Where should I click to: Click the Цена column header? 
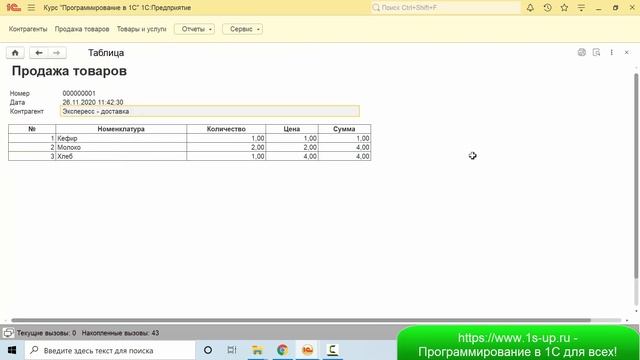click(292, 129)
